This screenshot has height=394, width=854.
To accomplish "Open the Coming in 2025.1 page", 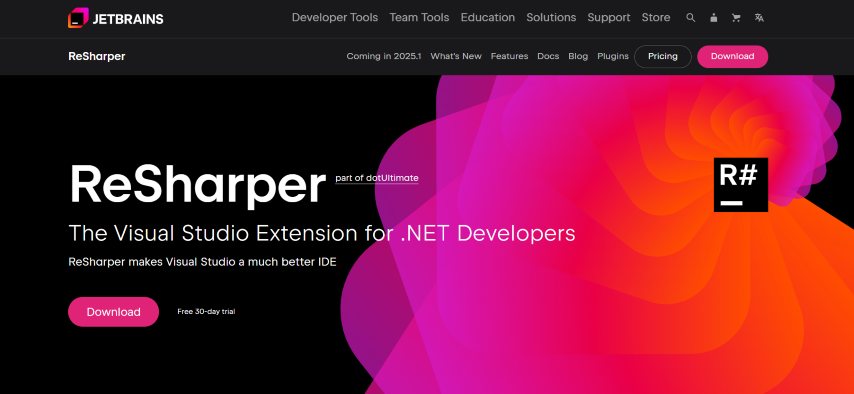I will click(x=384, y=56).
